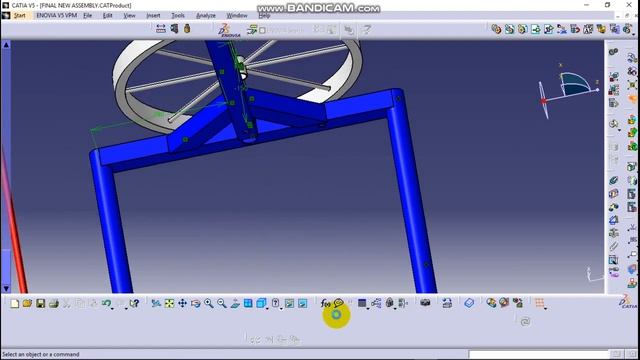Expand the Design Table dropdown arrow
This screenshot has width=640, height=360.
pos(368,309)
